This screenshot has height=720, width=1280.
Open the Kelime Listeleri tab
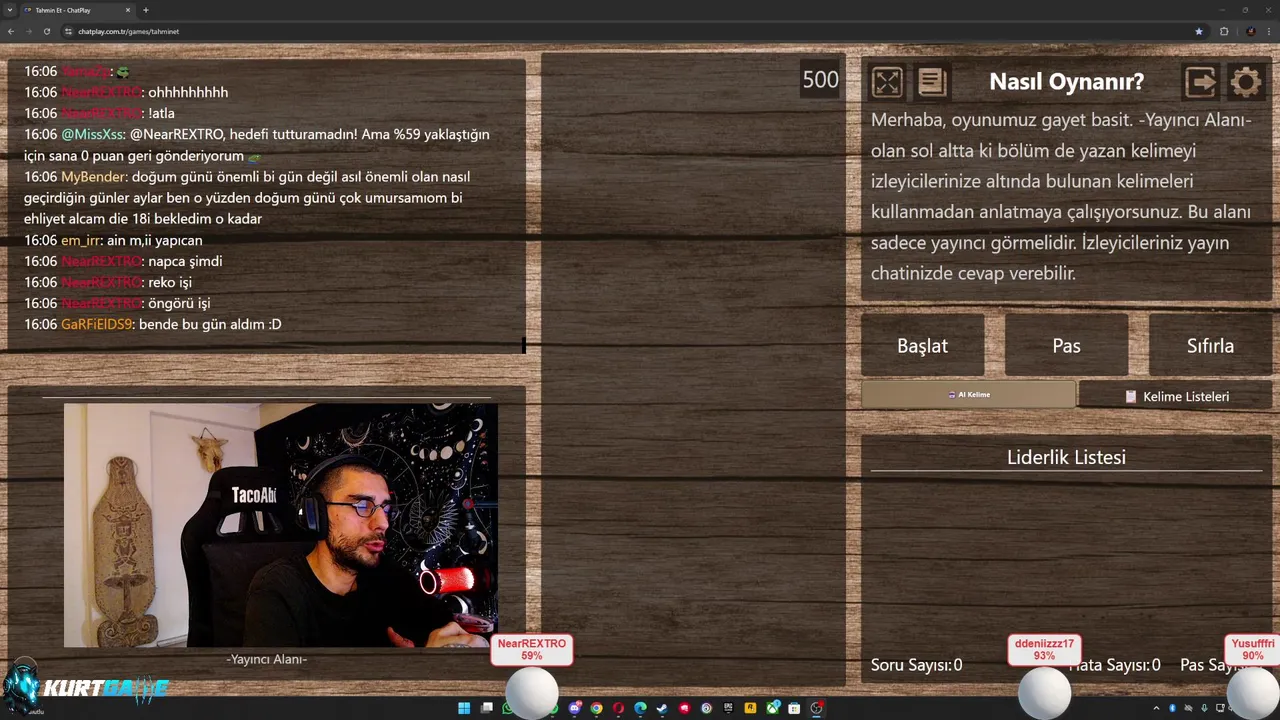pos(1176,396)
